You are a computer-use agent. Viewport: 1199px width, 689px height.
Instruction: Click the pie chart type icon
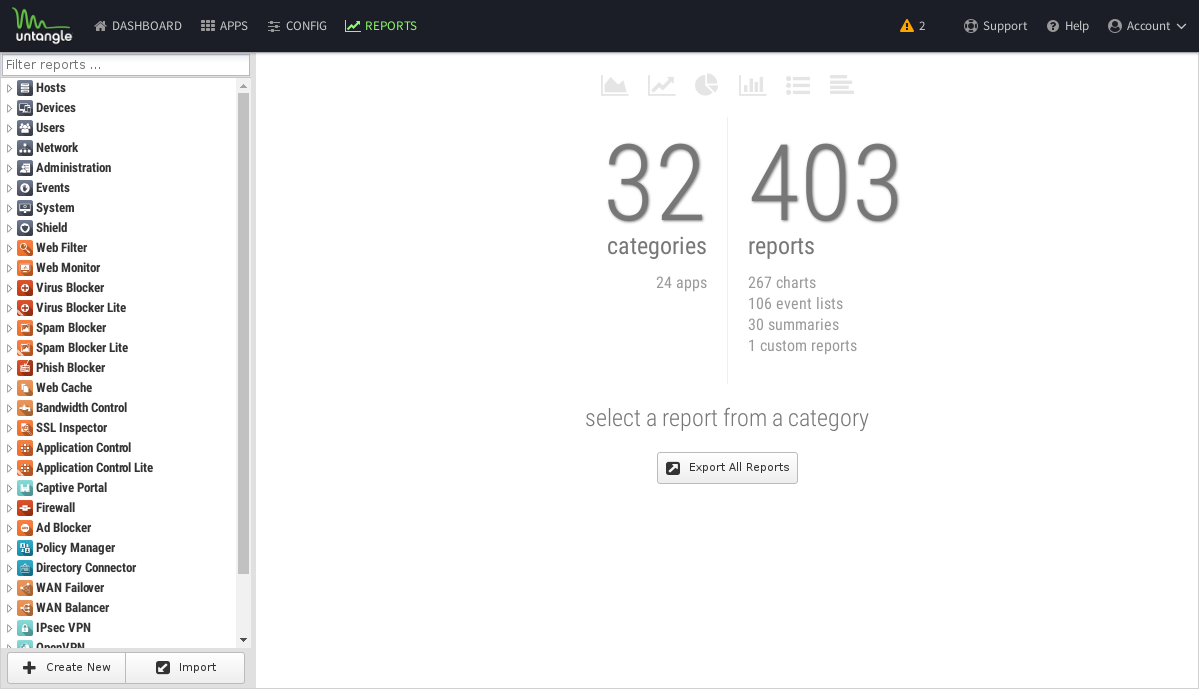[x=706, y=85]
